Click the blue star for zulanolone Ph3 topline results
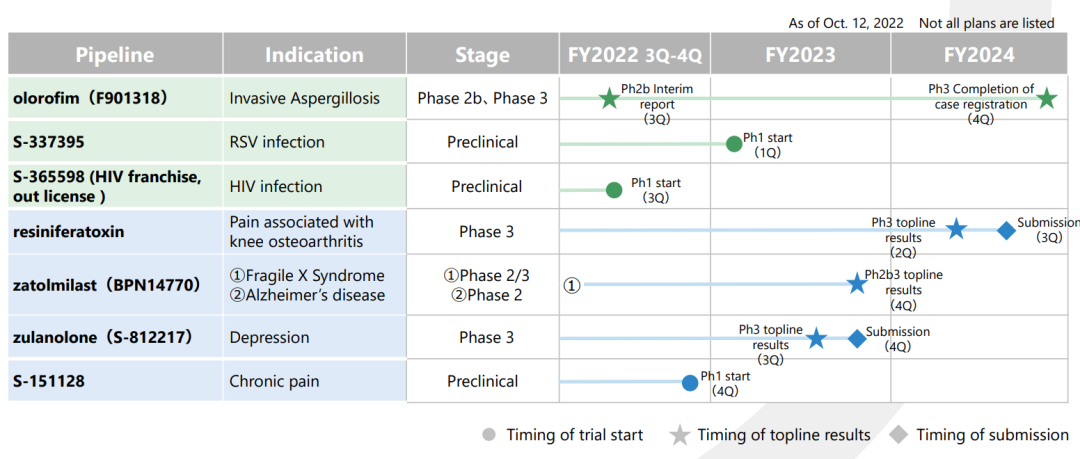The width and height of the screenshot is (1080, 459). click(x=816, y=338)
